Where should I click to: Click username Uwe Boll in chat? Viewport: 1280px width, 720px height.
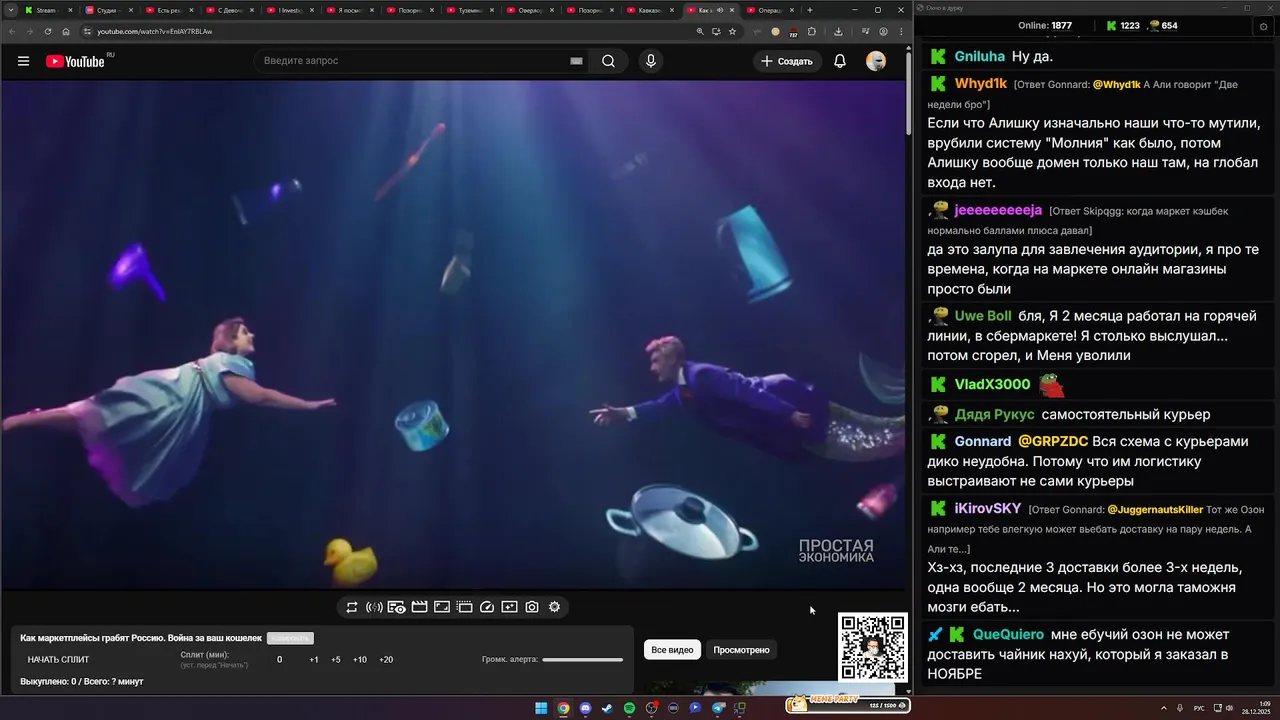tap(983, 316)
